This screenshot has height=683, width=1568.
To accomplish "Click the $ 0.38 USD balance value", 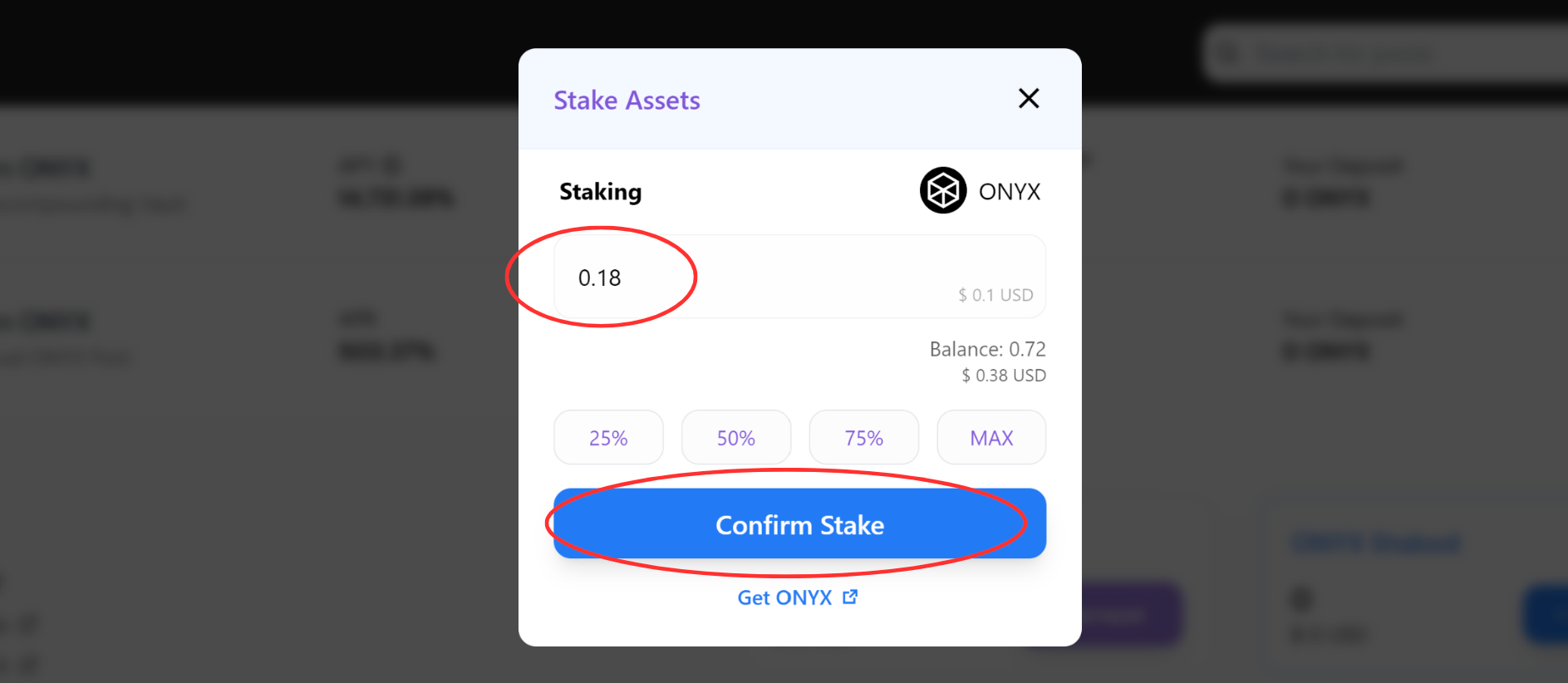I will coord(1004,376).
